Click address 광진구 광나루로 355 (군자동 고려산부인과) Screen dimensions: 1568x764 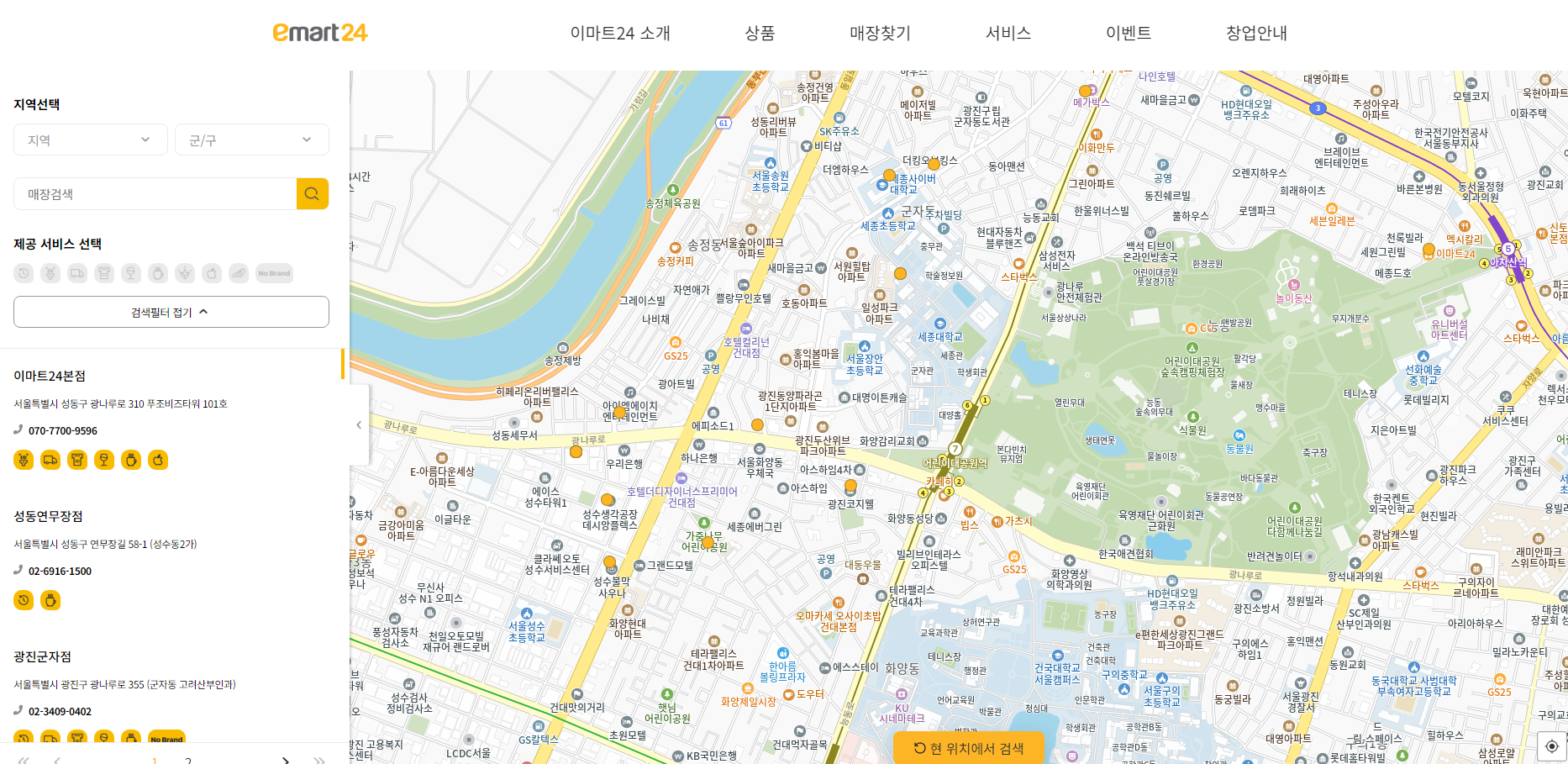click(x=124, y=684)
